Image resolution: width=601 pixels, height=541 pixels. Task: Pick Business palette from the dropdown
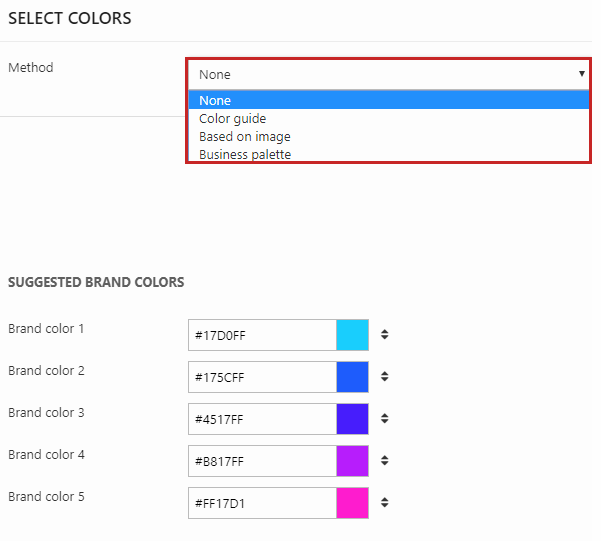coord(388,154)
